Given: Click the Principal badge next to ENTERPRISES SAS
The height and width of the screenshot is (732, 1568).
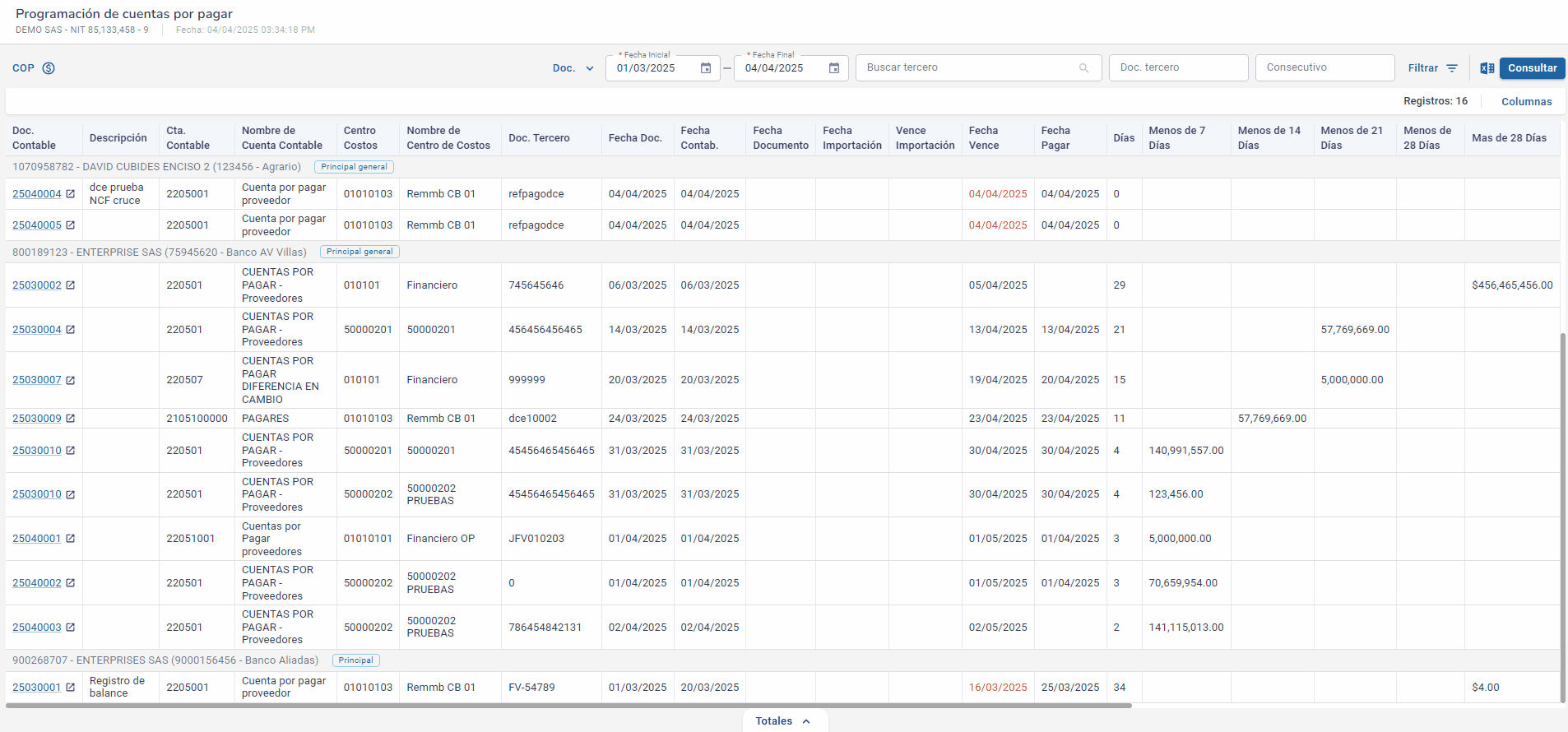Looking at the screenshot, I should (x=355, y=660).
